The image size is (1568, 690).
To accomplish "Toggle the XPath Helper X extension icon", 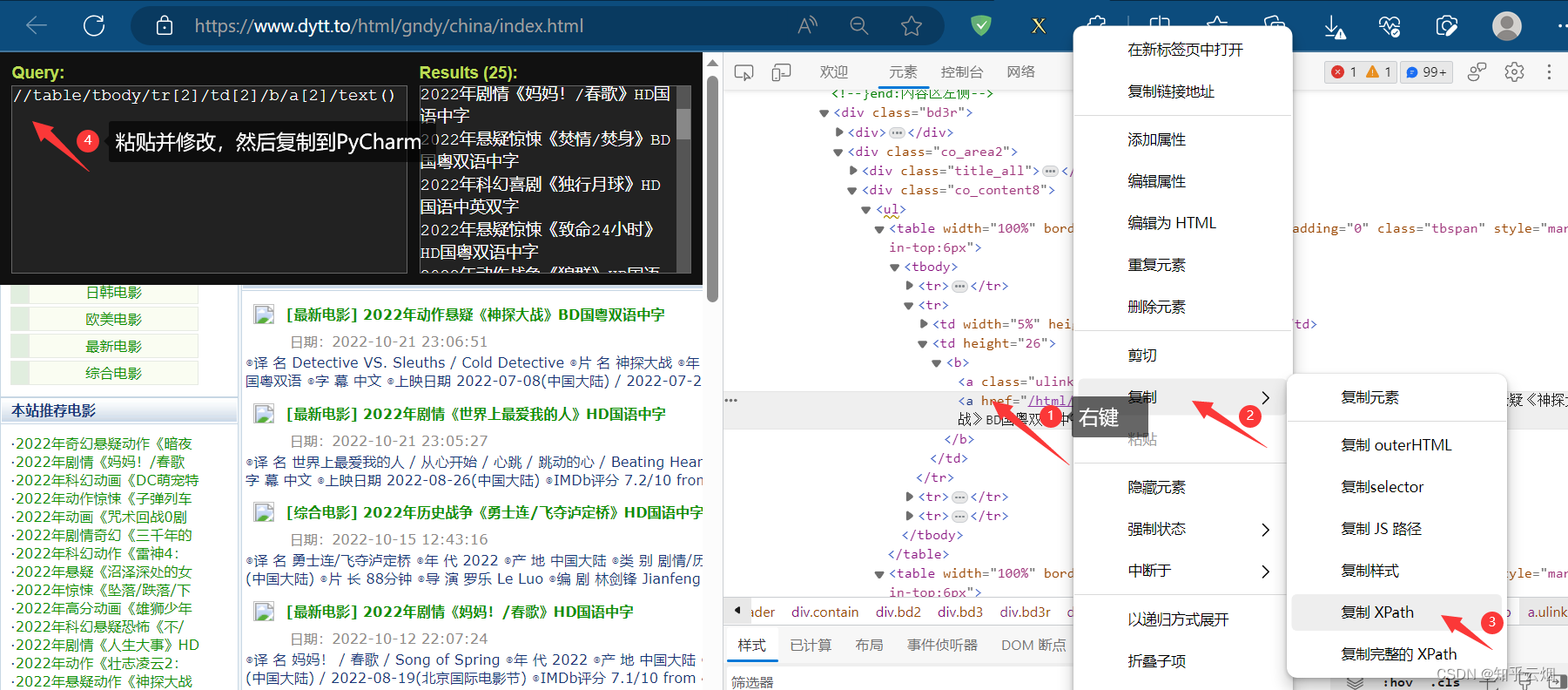I will pyautogui.click(x=1039, y=25).
